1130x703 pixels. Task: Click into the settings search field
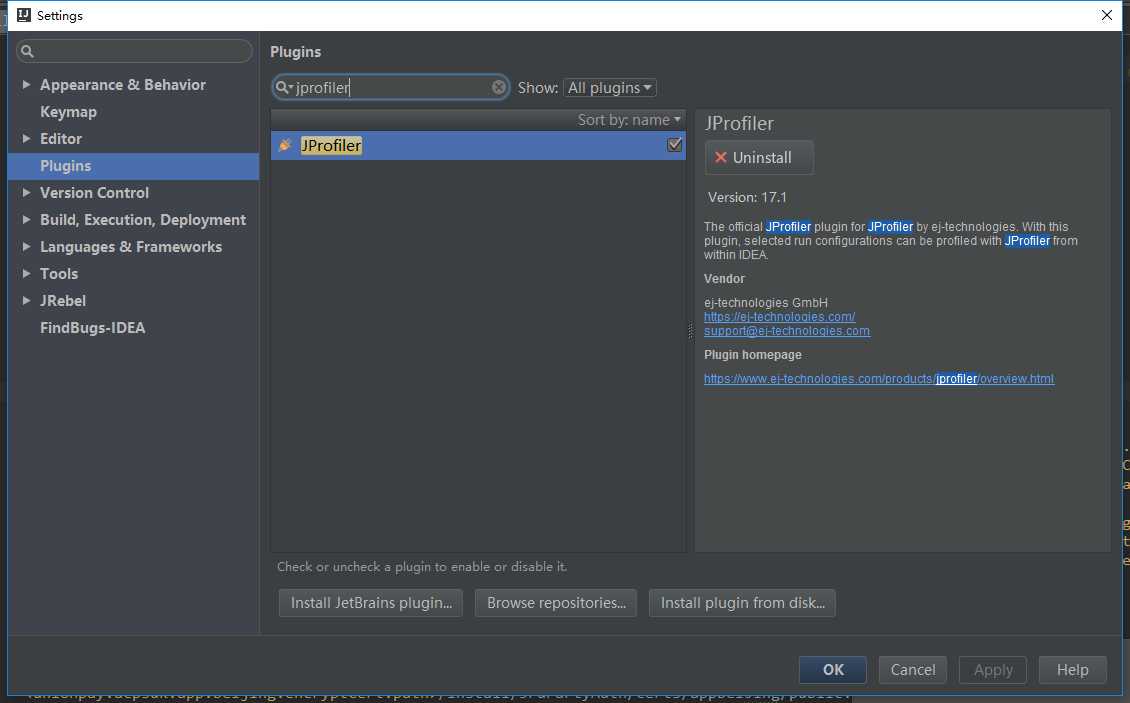135,51
